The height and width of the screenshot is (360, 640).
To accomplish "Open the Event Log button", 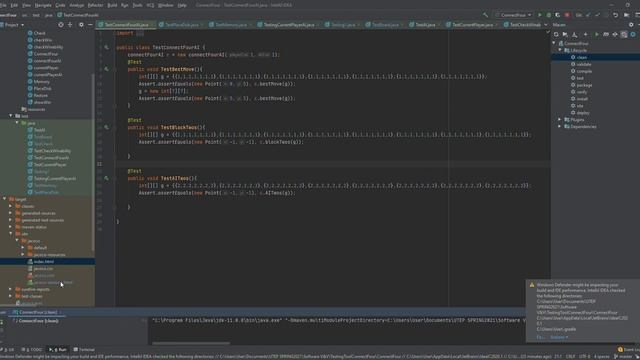I will [629, 349].
